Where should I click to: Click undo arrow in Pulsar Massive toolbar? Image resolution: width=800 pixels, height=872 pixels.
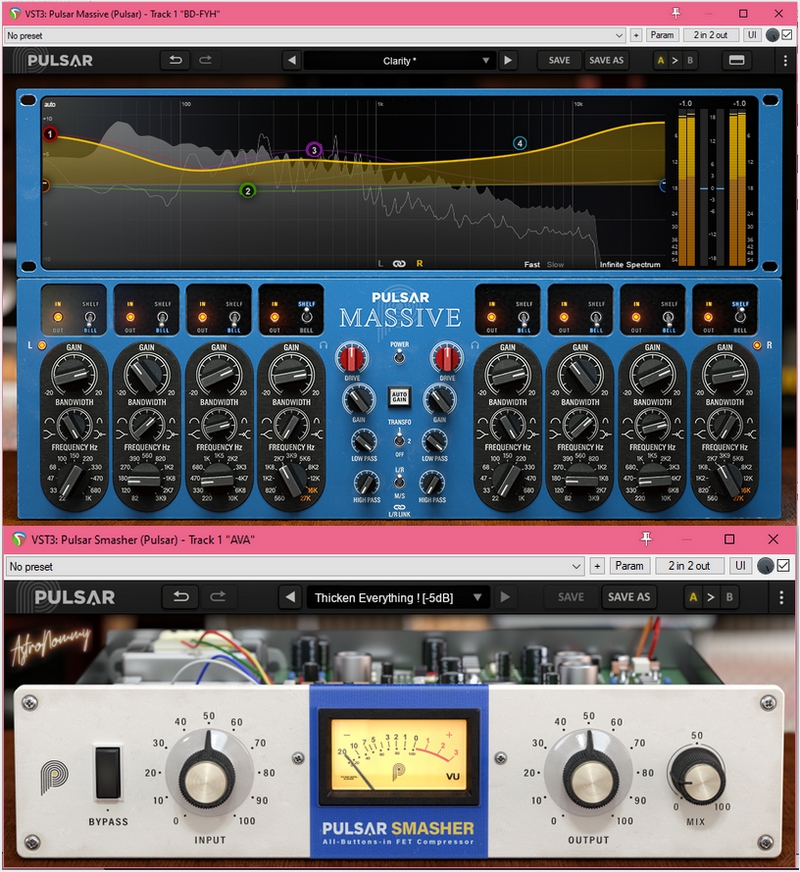click(175, 60)
